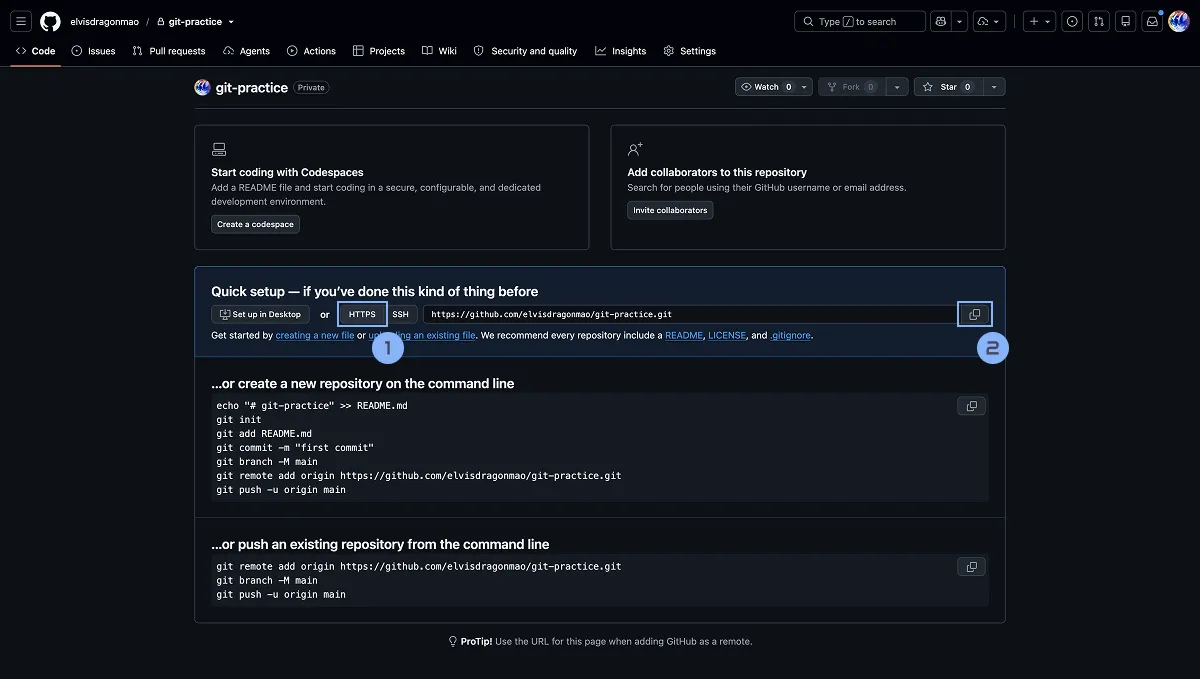Open the notifications inbox icon
Viewport: 1200px width, 679px height.
click(1152, 21)
